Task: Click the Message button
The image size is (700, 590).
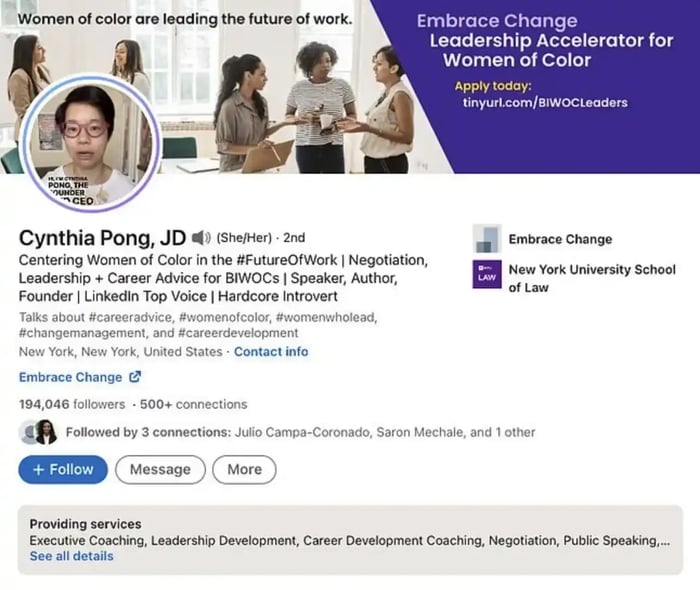Action: 160,469
